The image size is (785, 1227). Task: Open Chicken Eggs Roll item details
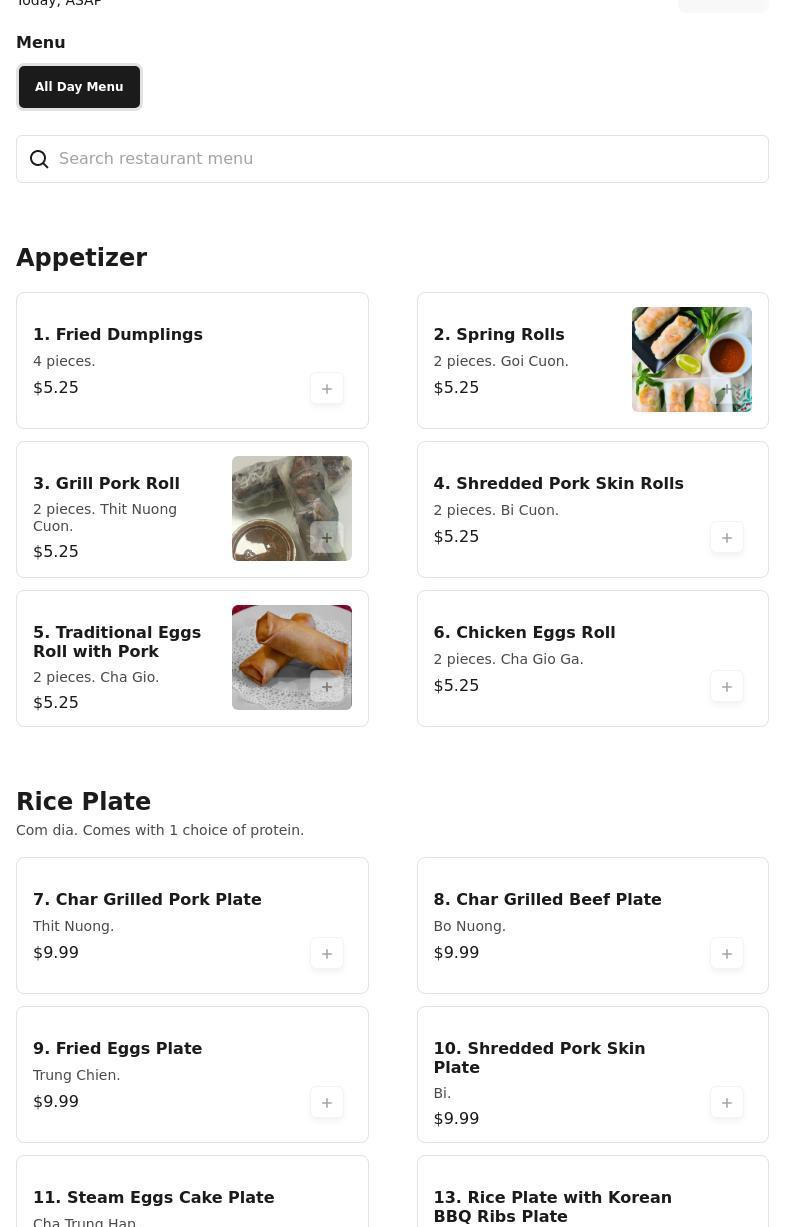click(x=524, y=633)
